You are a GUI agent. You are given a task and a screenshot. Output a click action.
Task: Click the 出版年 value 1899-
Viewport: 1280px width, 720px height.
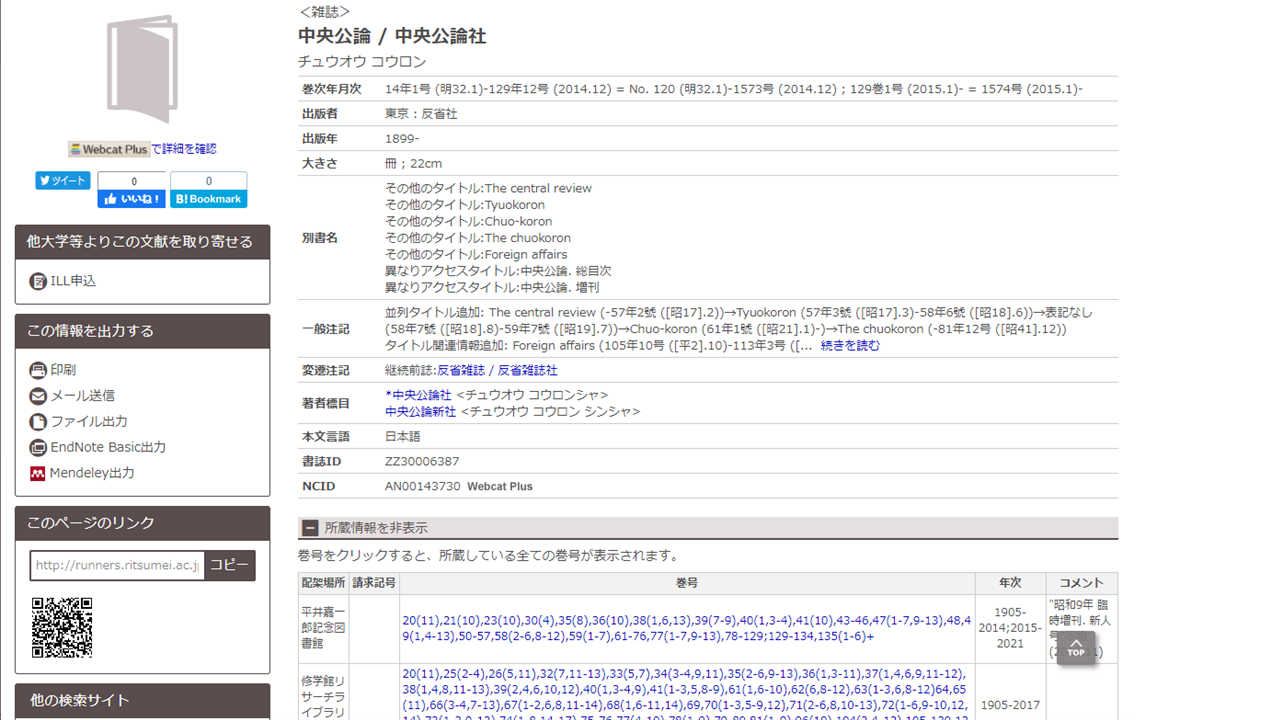click(402, 139)
